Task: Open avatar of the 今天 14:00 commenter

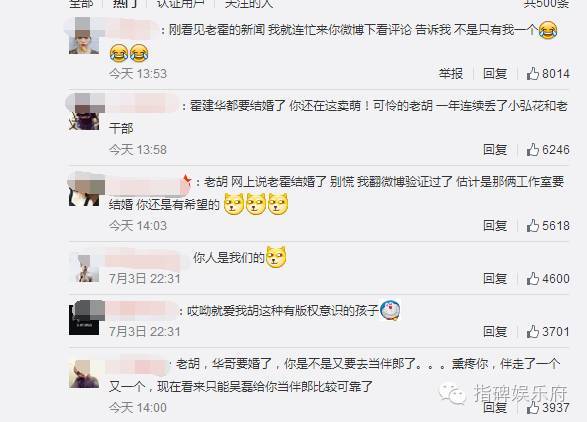Action: [x=84, y=374]
